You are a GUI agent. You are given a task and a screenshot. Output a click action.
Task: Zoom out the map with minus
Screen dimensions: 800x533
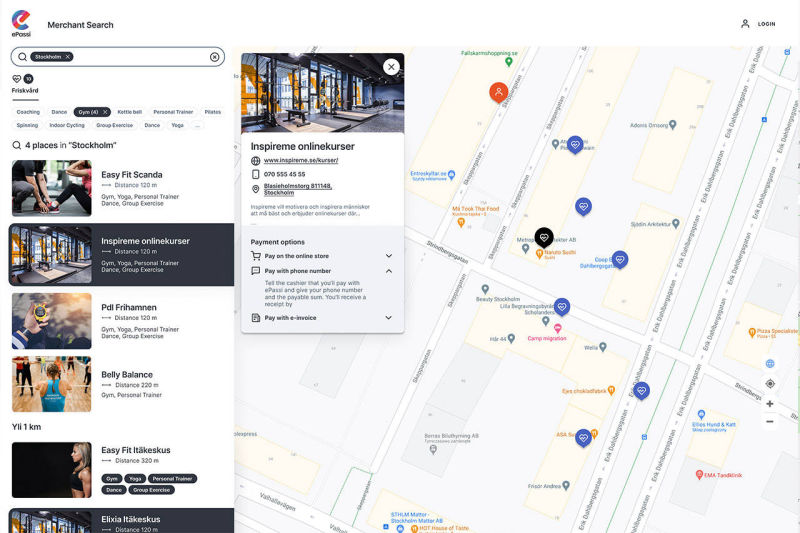(770, 422)
